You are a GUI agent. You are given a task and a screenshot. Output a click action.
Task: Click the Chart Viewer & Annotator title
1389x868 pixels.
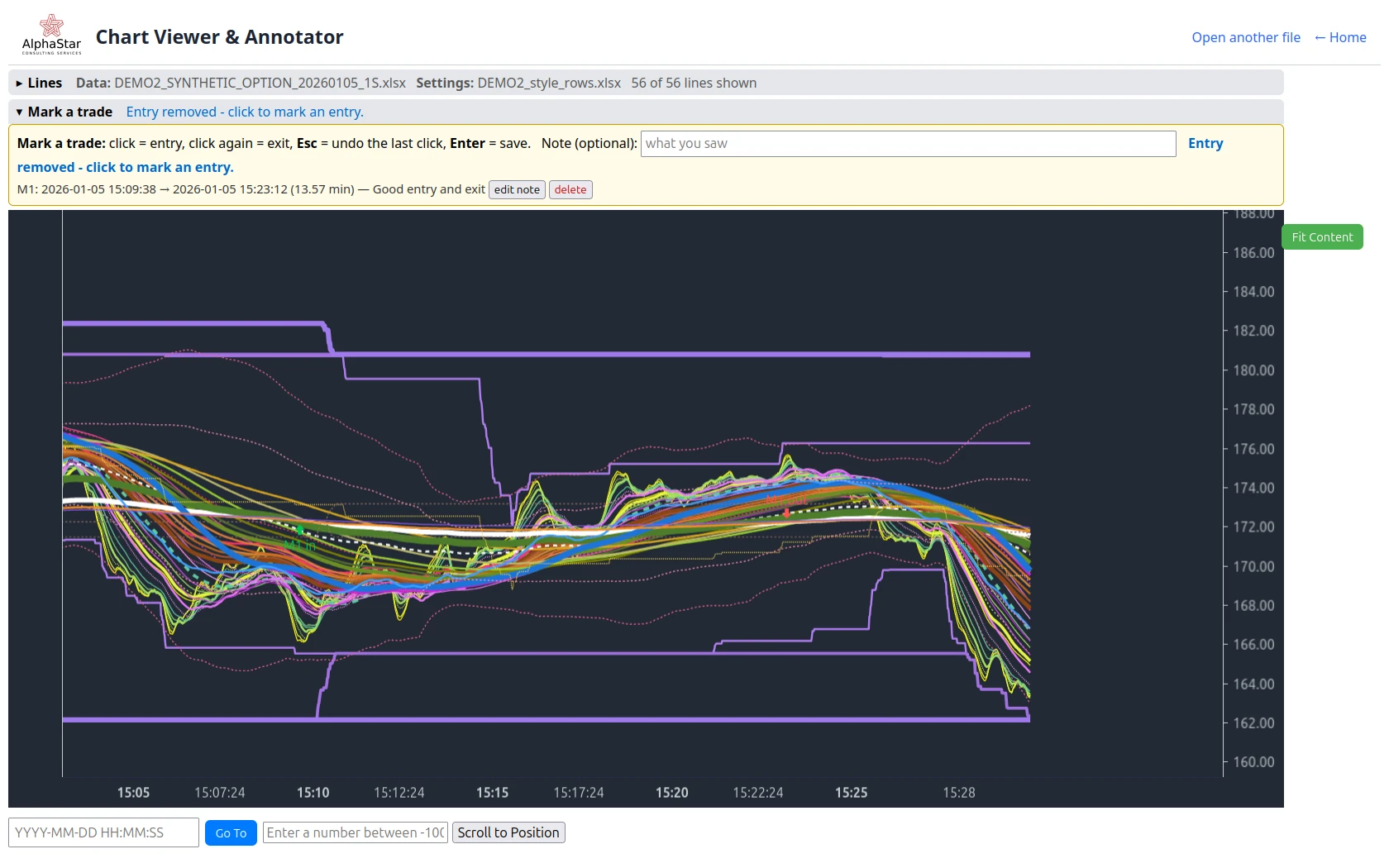click(x=219, y=37)
